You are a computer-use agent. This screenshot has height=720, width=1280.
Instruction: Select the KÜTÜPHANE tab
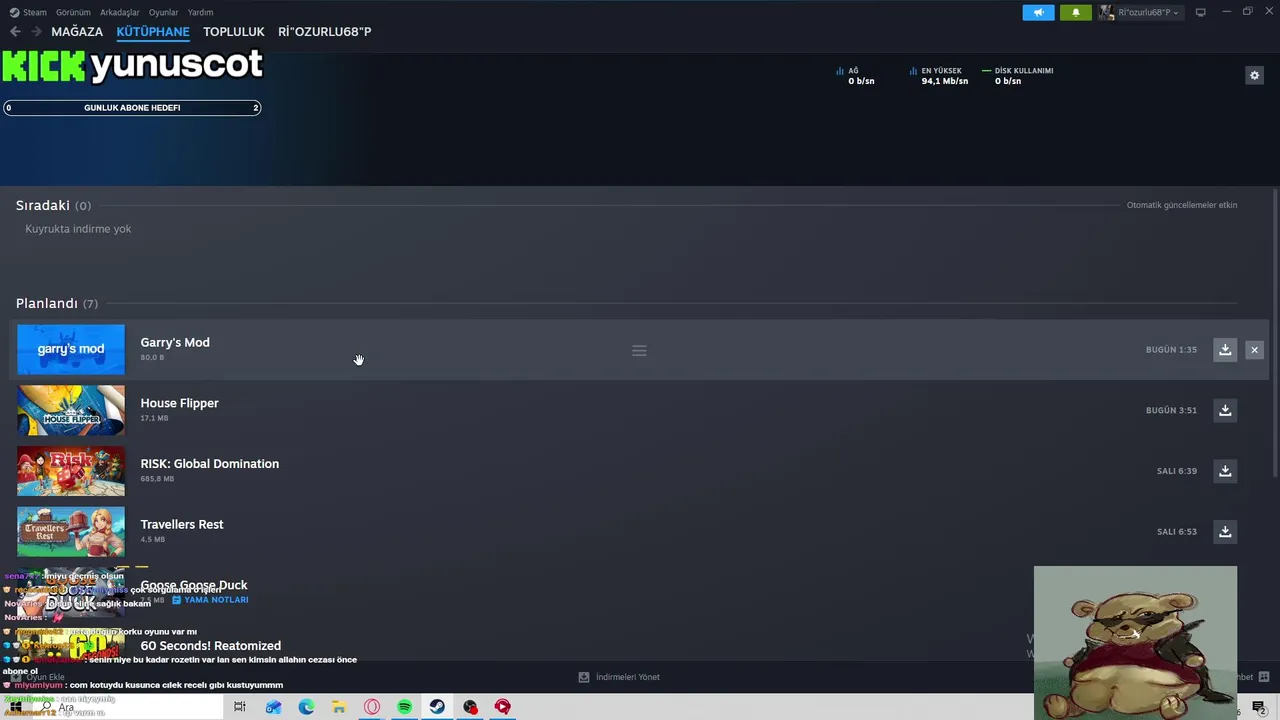[x=153, y=32]
